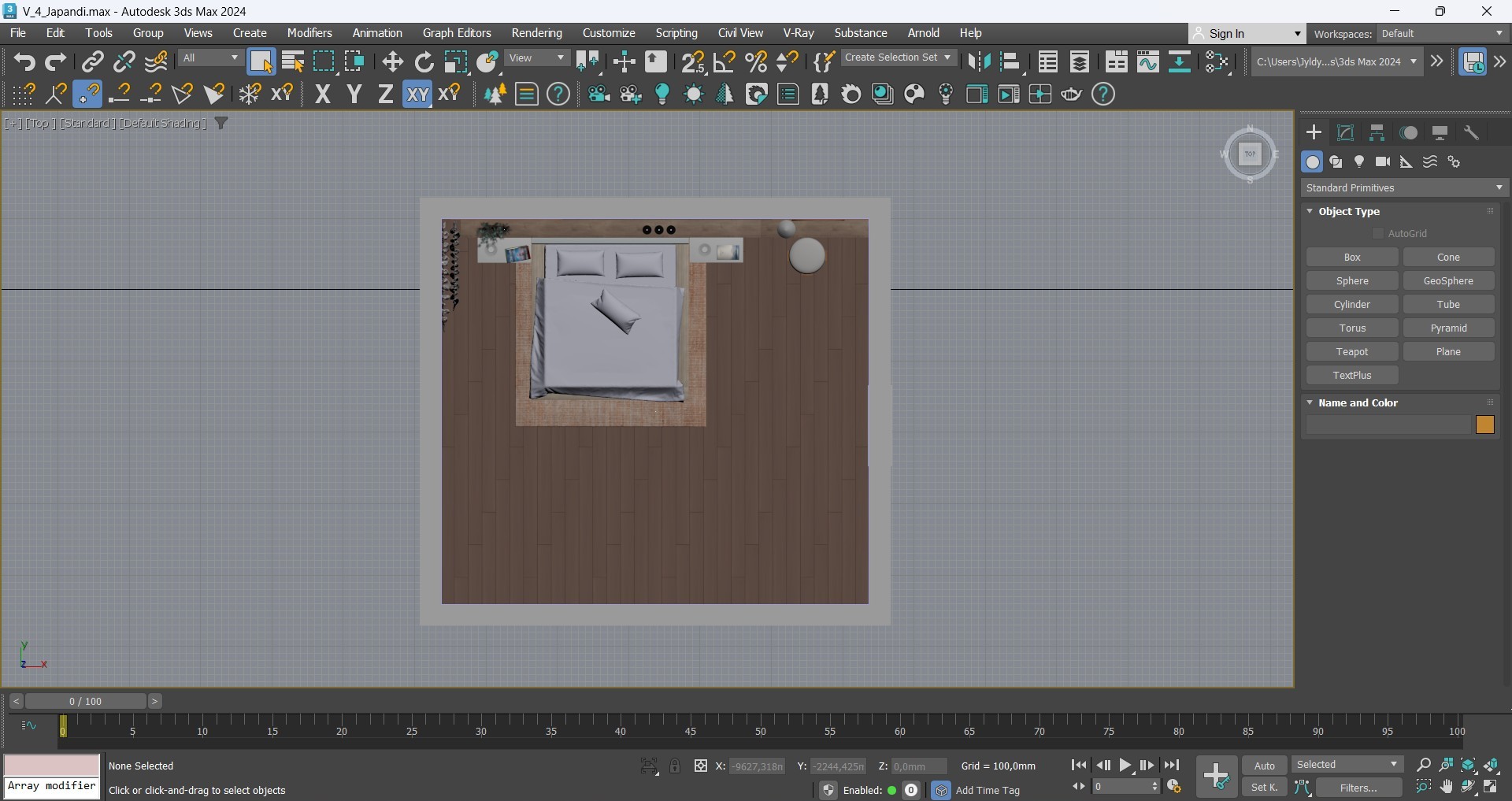Viewport: 1512px width, 801px height.
Task: Select the Select and Rotate tool
Action: (x=424, y=62)
